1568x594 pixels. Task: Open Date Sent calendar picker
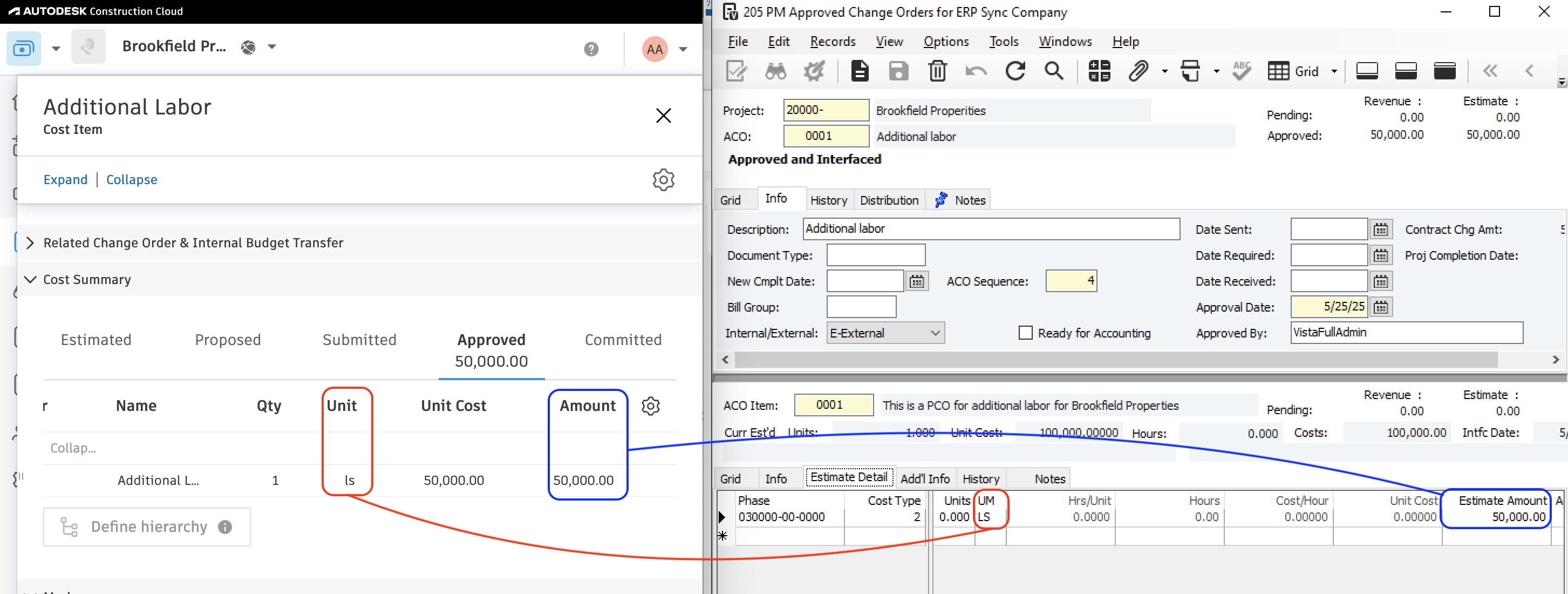(x=1381, y=230)
